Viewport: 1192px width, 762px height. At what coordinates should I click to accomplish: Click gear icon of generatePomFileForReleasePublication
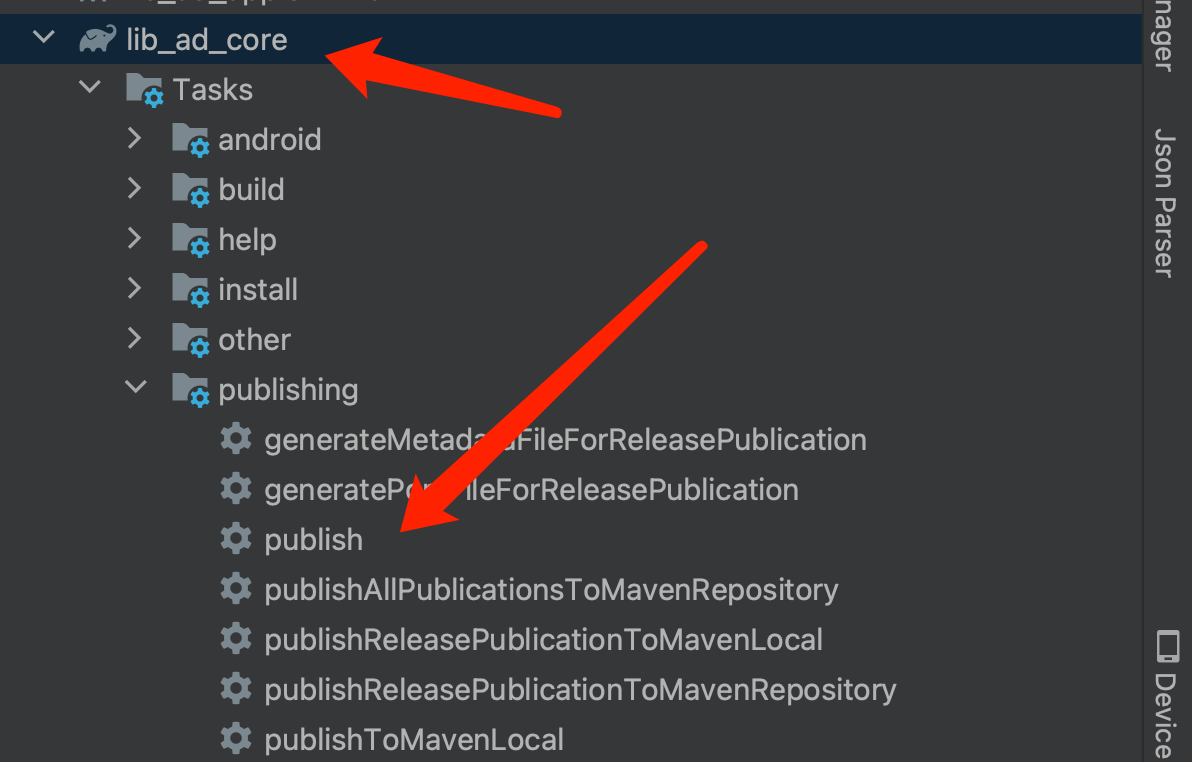[236, 488]
